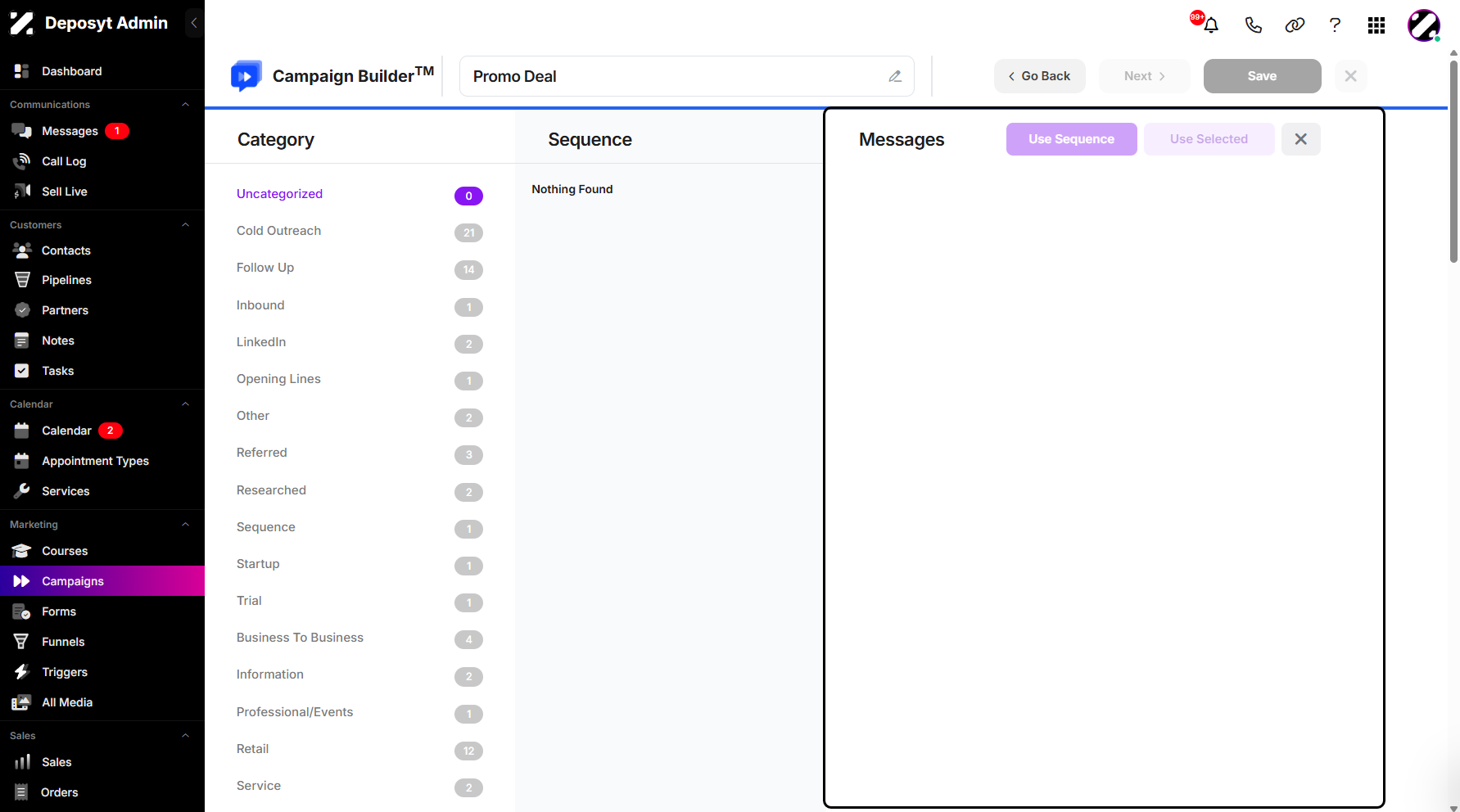Click the phone dialer icon in header
This screenshot has height=812, width=1460.
(x=1253, y=25)
